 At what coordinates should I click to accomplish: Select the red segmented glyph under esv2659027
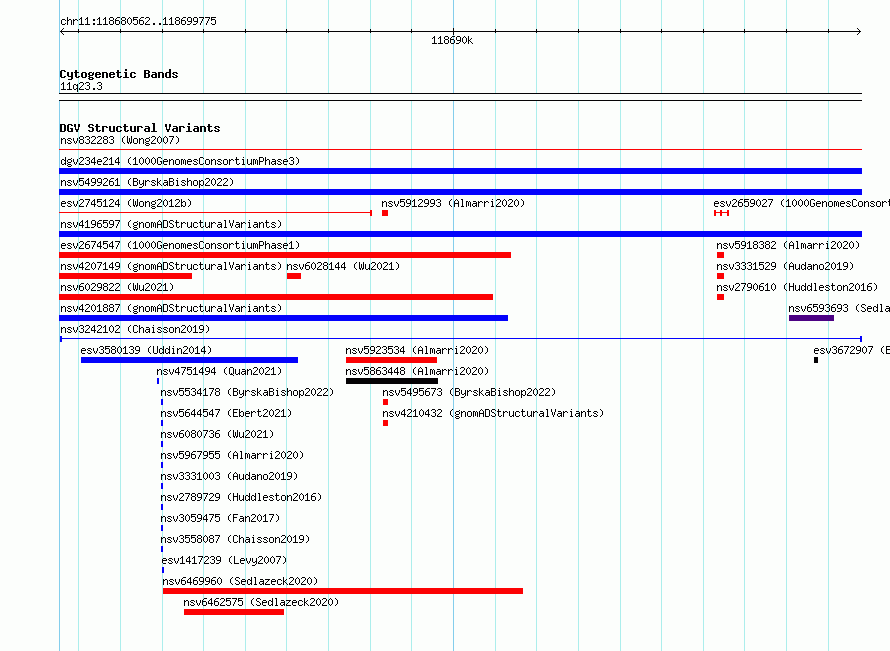pos(721,213)
